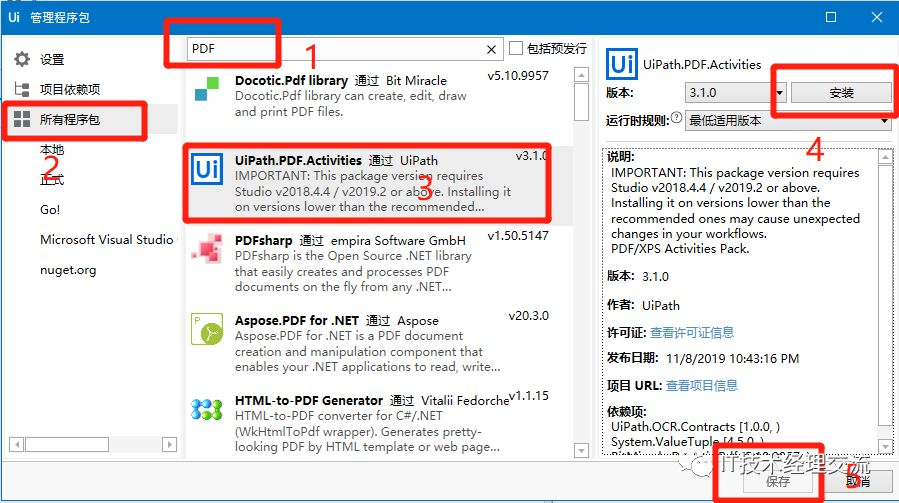This screenshot has height=503, width=899.
Task: Open the runtime rule lowest applicable version dropdown
Action: pyautogui.click(x=788, y=121)
